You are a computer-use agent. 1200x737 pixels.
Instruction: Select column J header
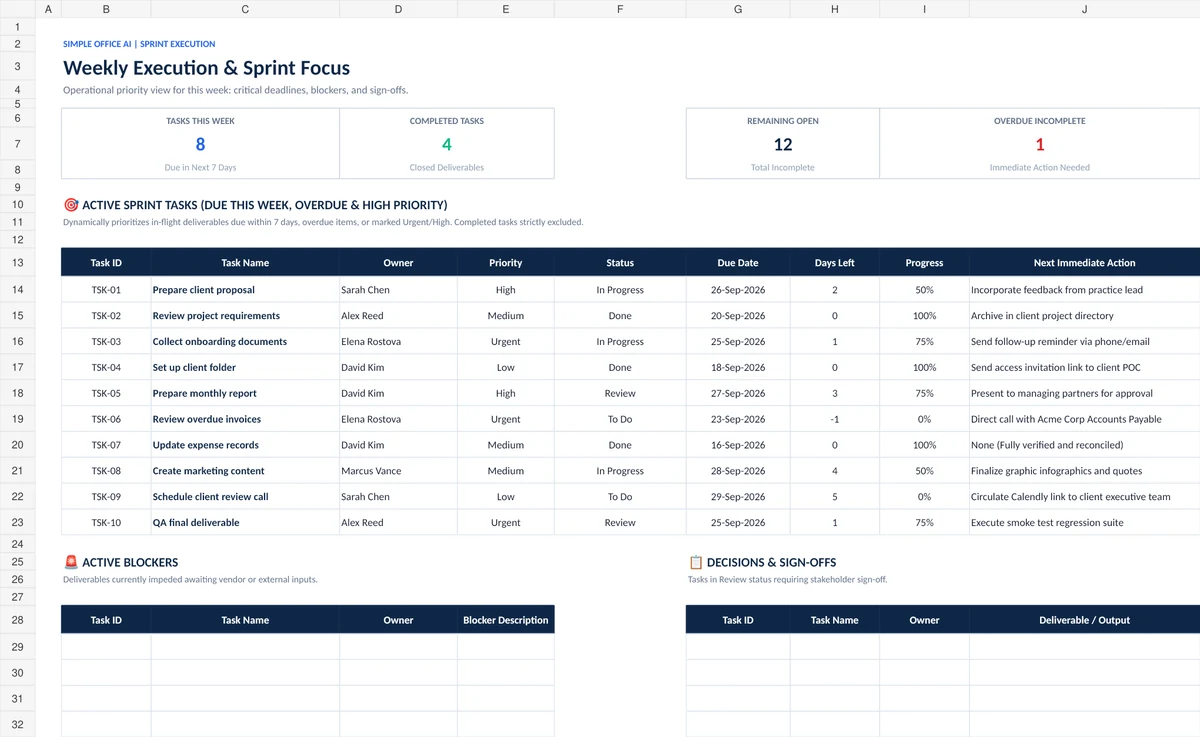pos(1084,9)
